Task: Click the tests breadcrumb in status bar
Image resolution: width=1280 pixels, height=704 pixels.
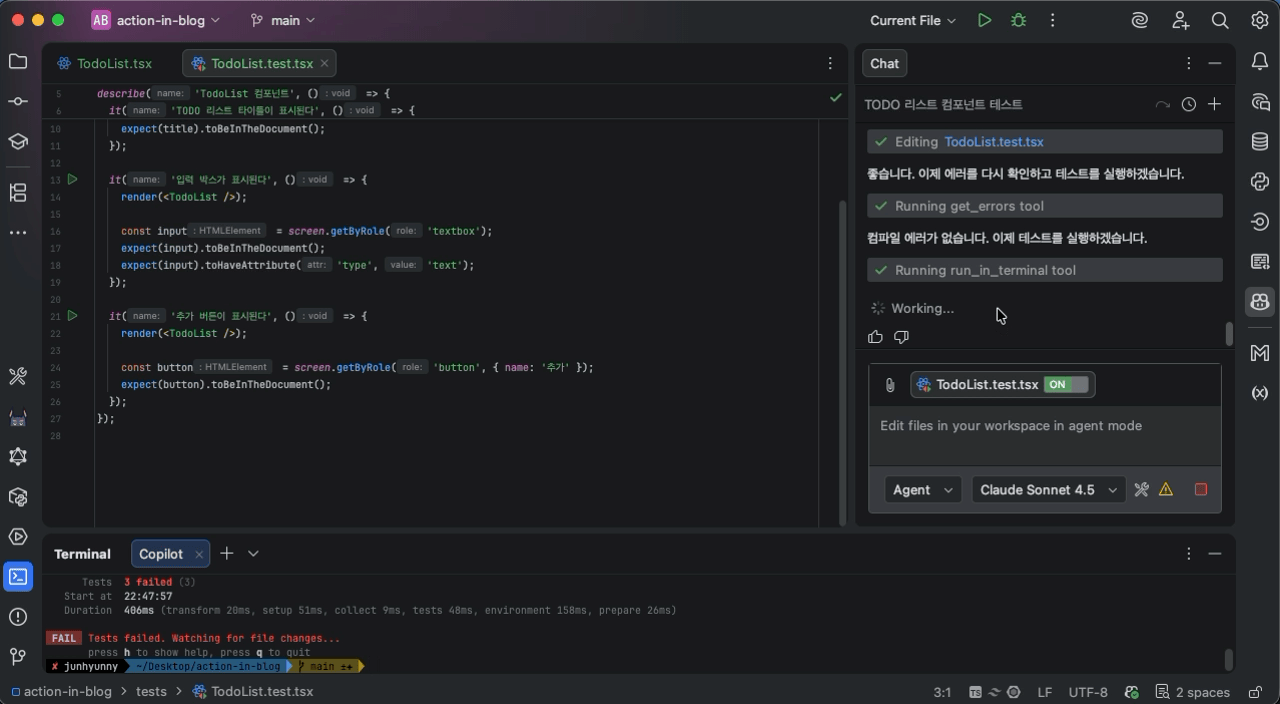Action: pos(151,691)
